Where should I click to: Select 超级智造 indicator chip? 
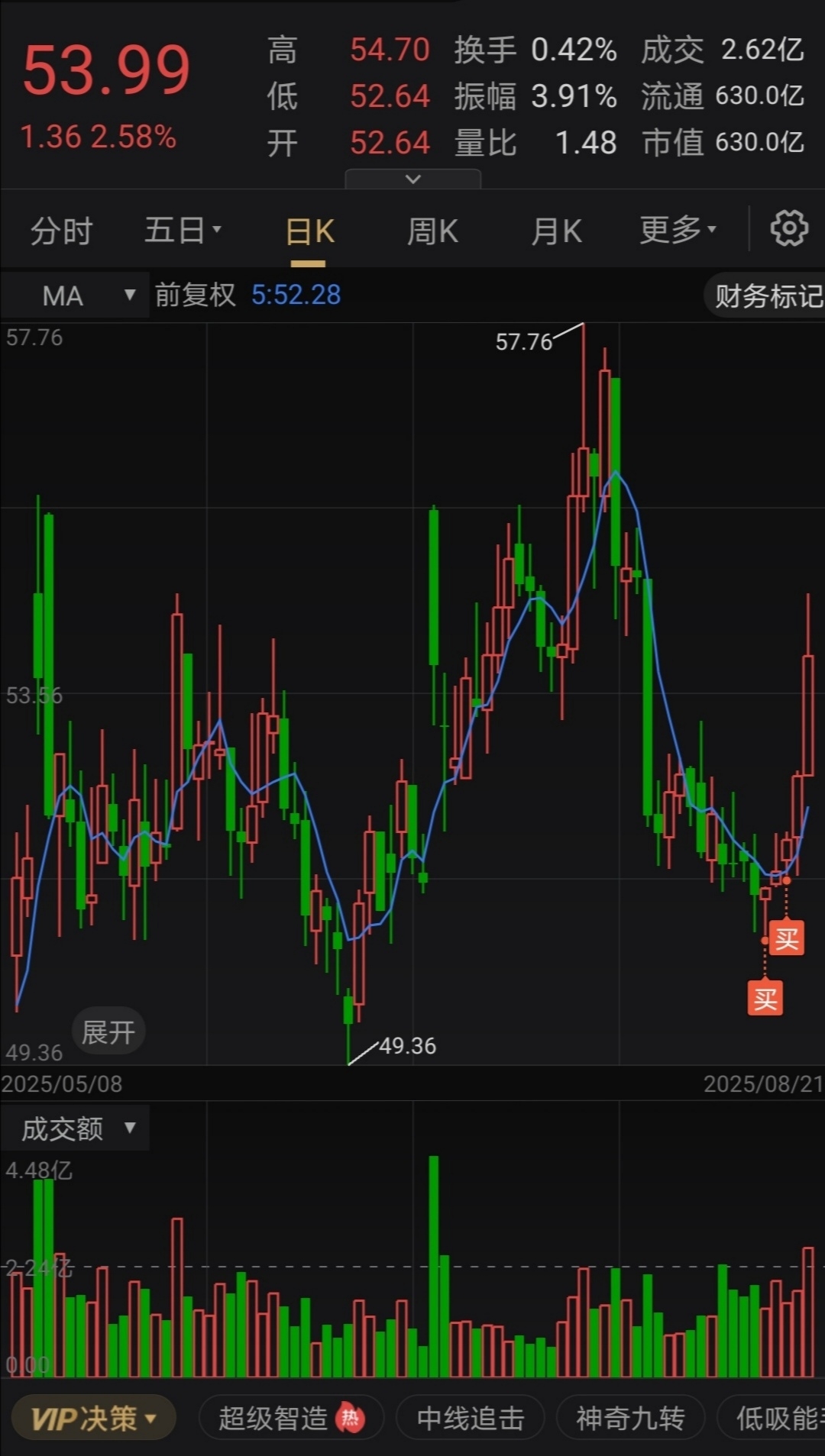pos(291,1419)
